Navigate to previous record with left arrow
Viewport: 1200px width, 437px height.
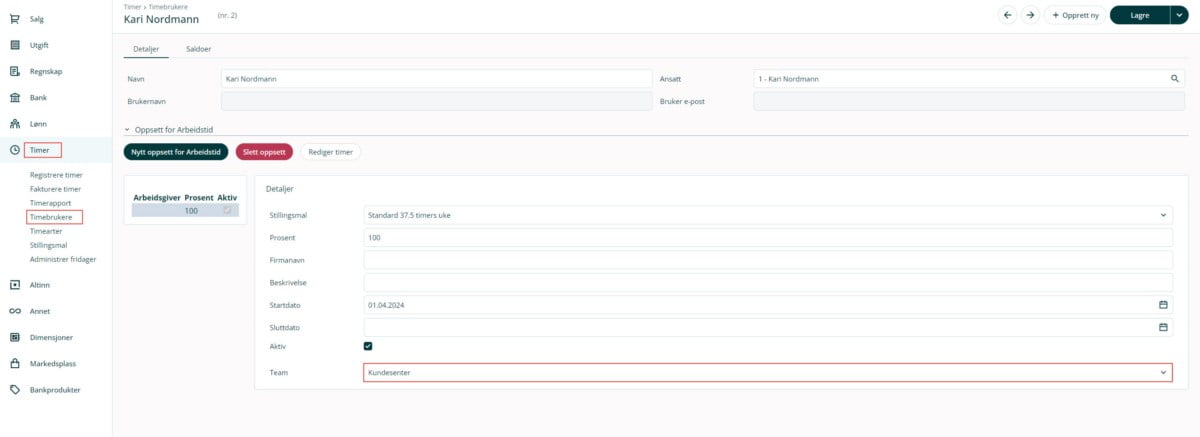coord(1007,16)
